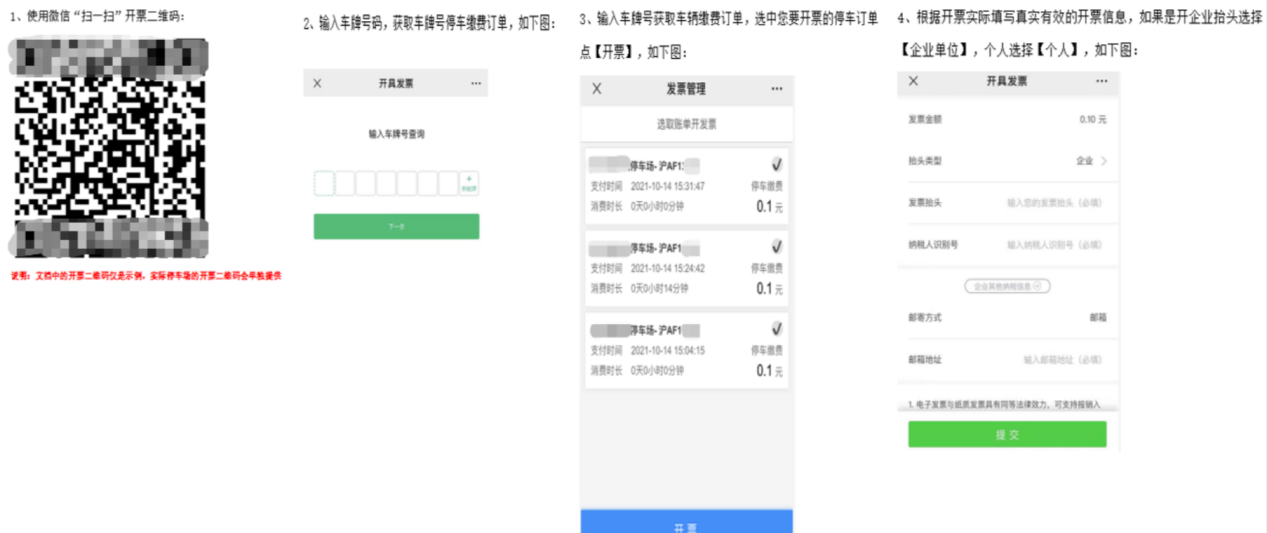Open the 抬头类型 selector showing 企业
The width and height of the screenshot is (1267, 533).
tap(1008, 161)
